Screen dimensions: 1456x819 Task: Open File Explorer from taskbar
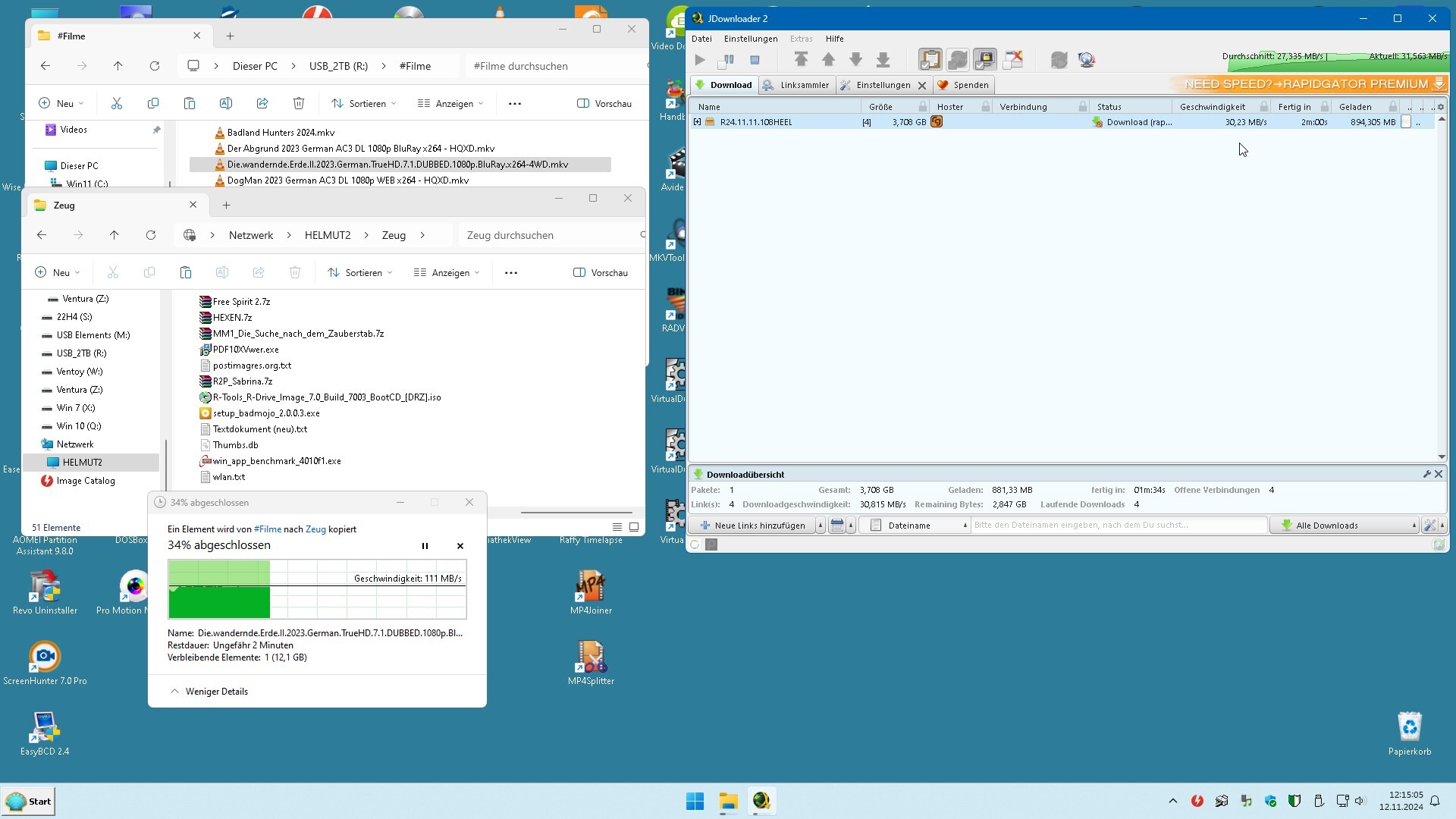point(729,802)
